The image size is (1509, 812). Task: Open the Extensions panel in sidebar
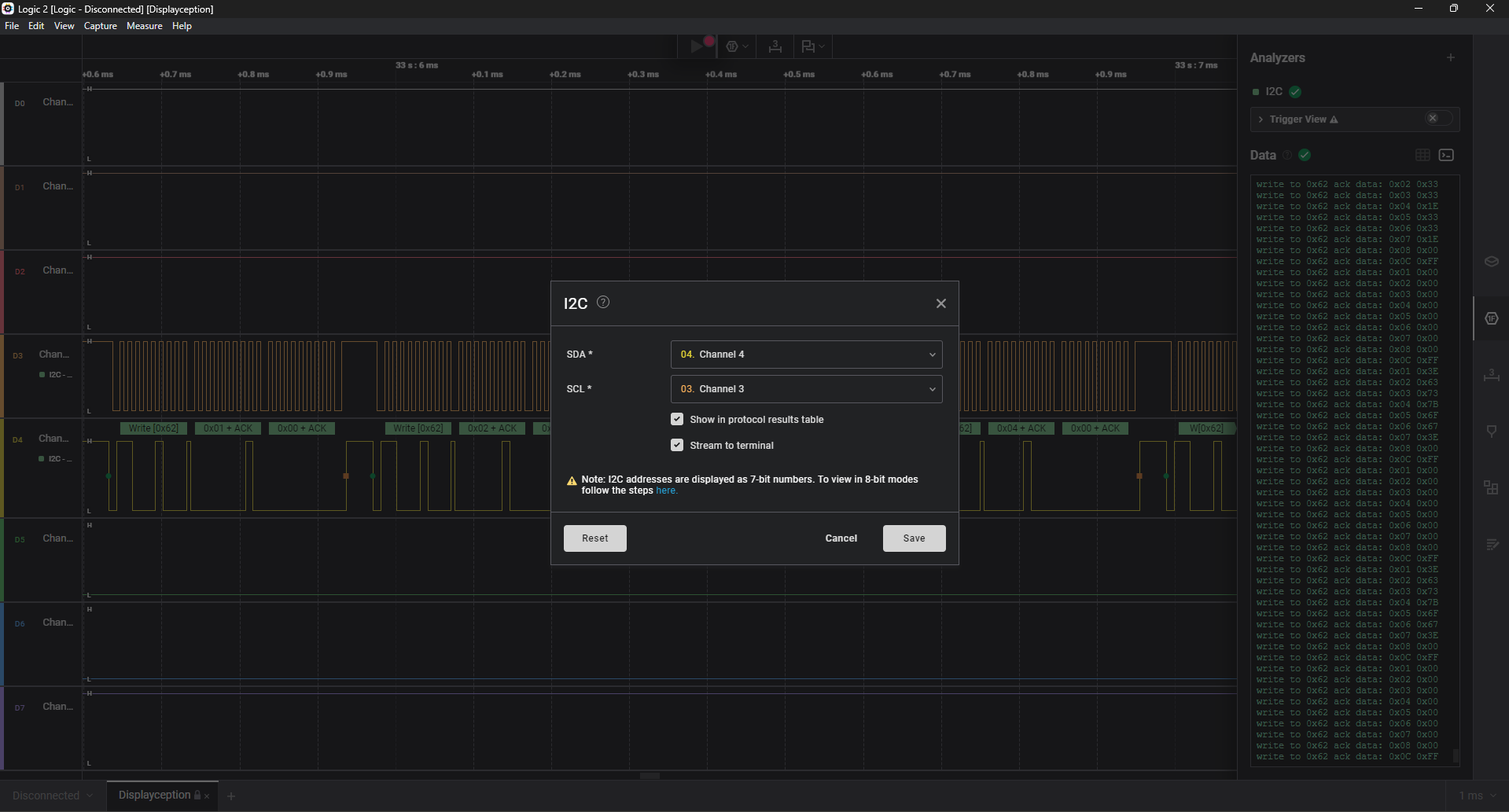(1491, 487)
